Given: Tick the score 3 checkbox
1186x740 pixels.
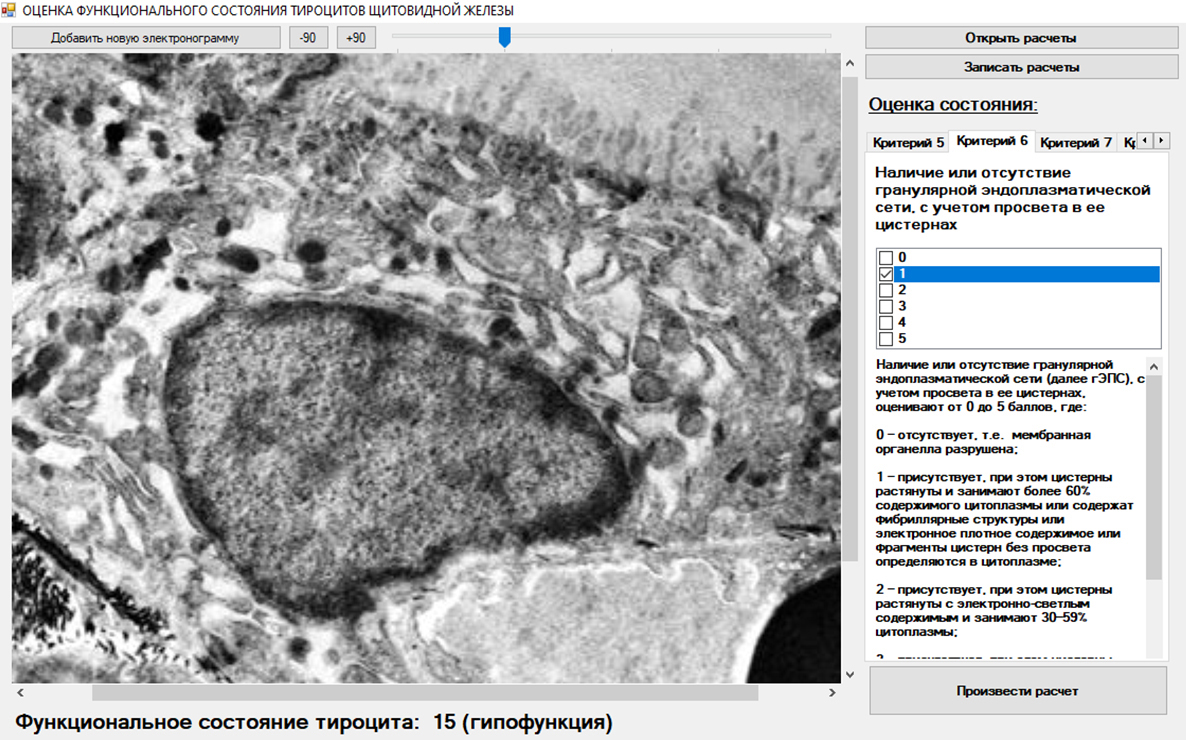Looking at the screenshot, I should [x=885, y=306].
